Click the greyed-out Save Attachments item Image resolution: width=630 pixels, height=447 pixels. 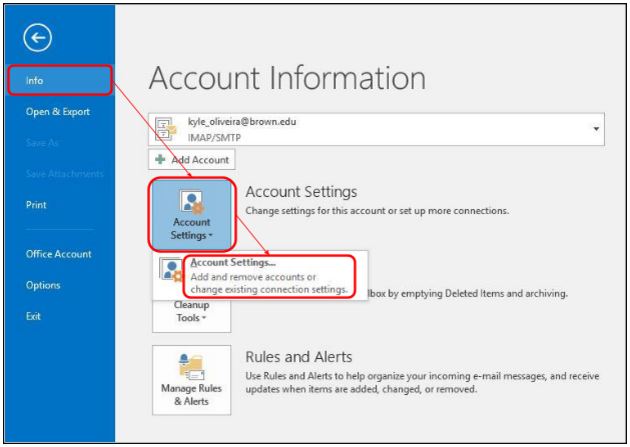65,174
